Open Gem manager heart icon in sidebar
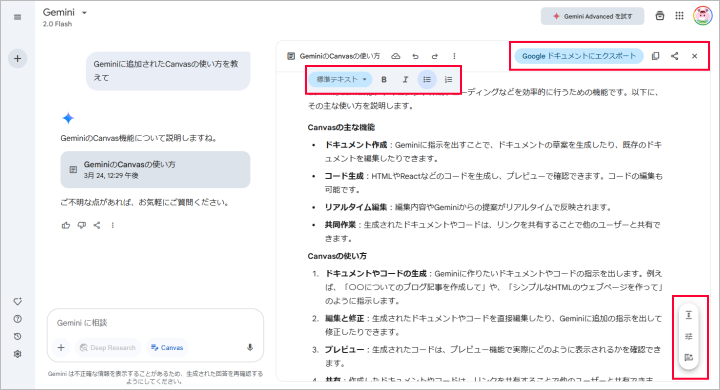720x390 pixels. point(17,301)
